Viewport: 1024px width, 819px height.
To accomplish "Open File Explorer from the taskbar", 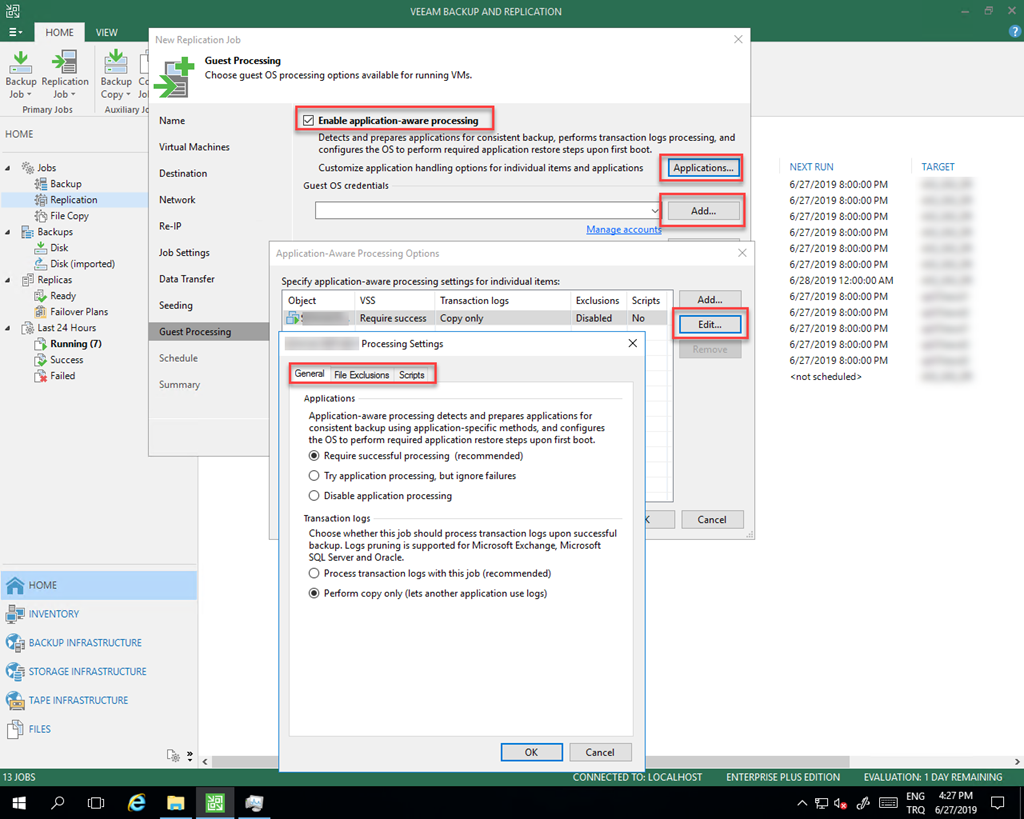I will click(x=176, y=803).
